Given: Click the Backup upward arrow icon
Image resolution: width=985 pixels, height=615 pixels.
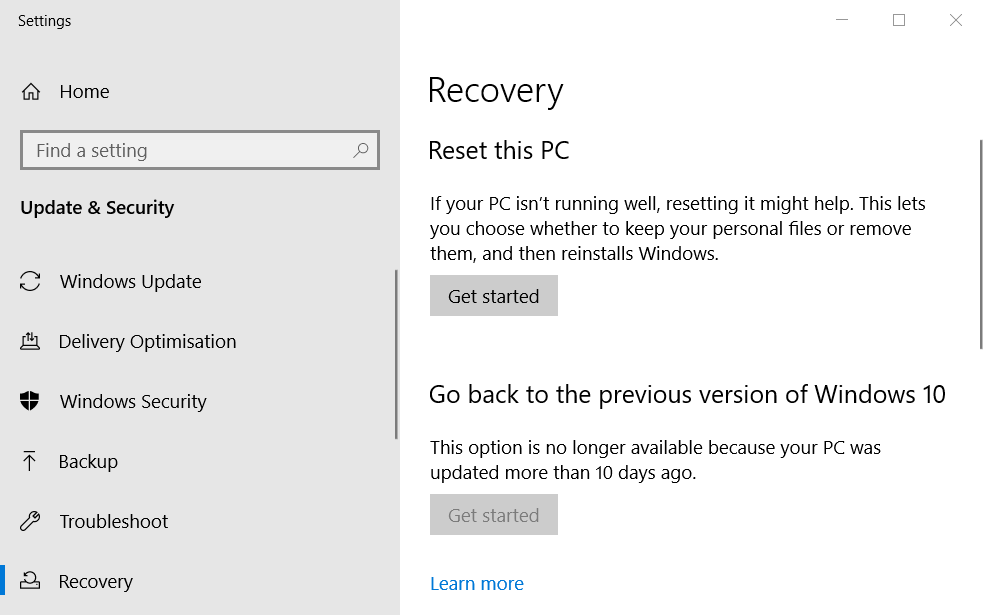Looking at the screenshot, I should point(29,461).
